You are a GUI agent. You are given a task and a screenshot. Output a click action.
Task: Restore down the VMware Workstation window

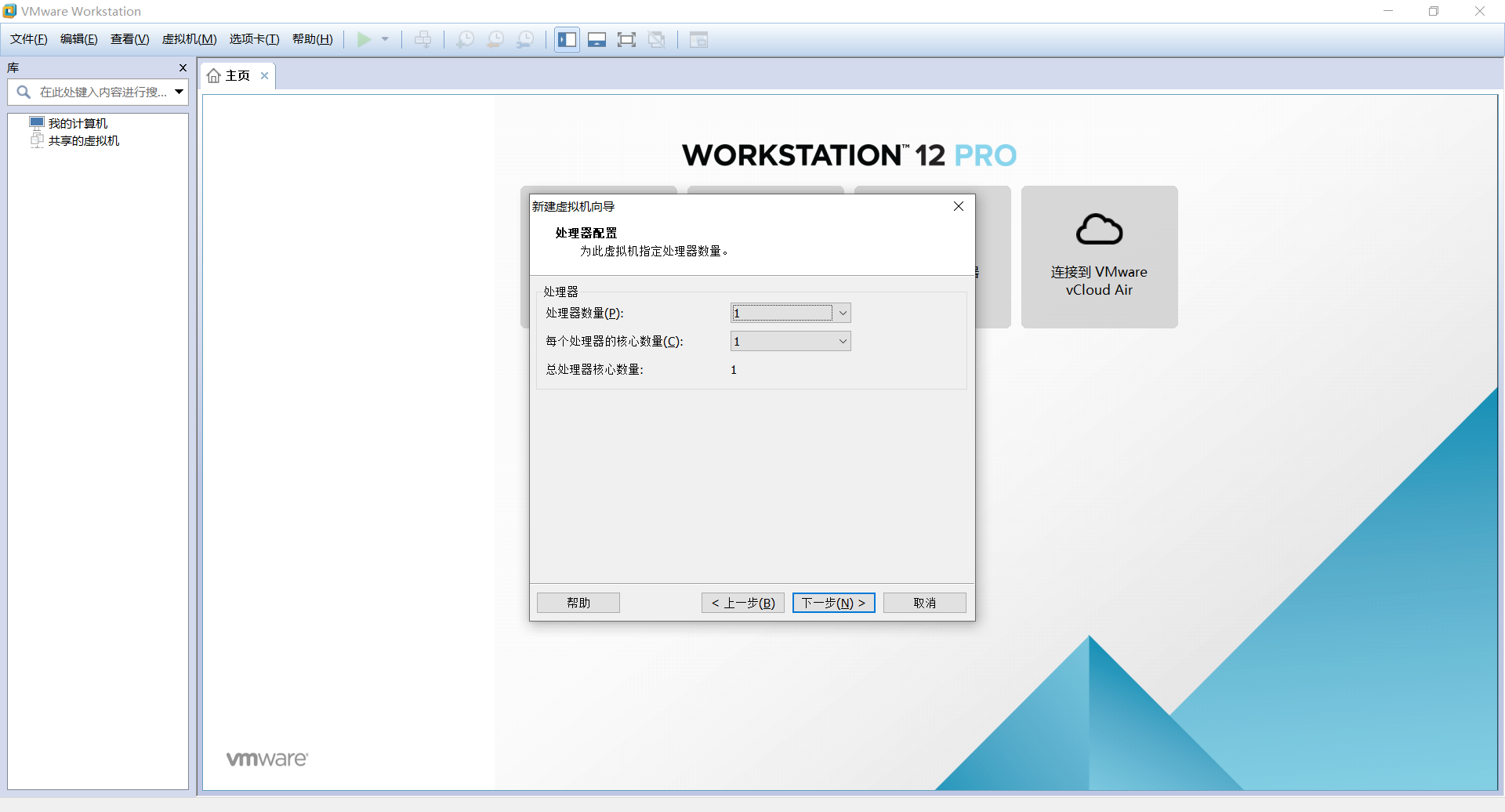pyautogui.click(x=1434, y=11)
